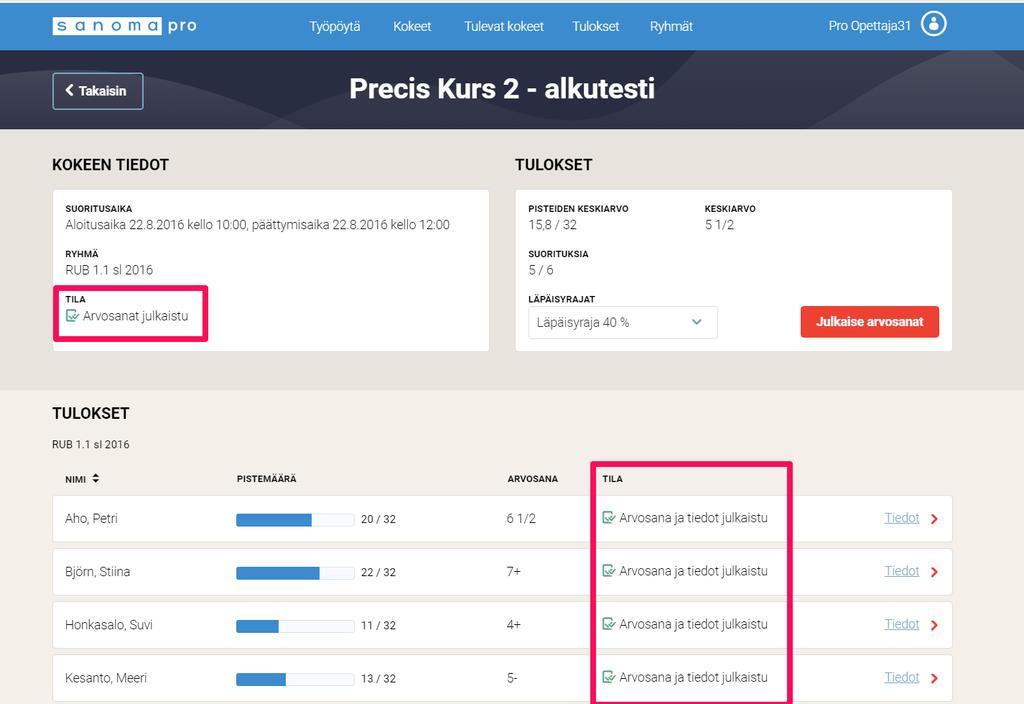Click the status icon in Kesanto, Meeri row
This screenshot has width=1024, height=704.
coord(608,677)
